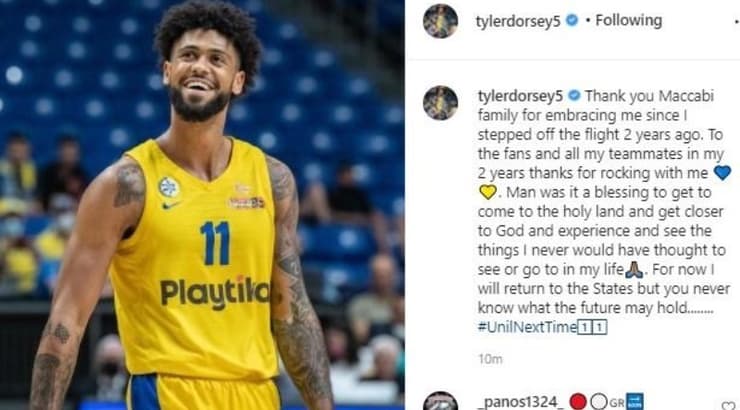Click the praying hands emoji
740x410 pixels.
634,269
